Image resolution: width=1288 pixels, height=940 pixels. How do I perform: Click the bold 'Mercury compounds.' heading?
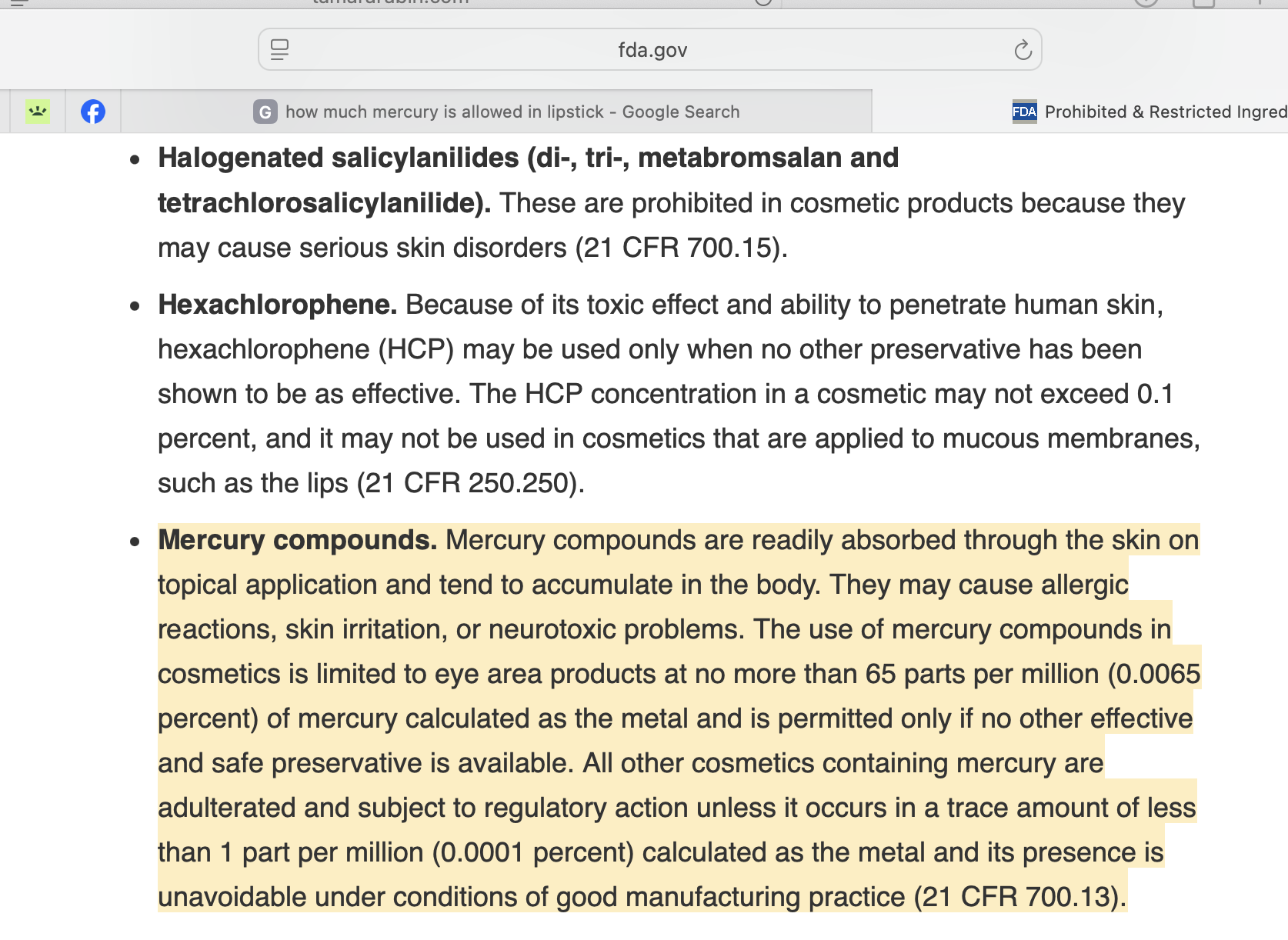point(297,540)
